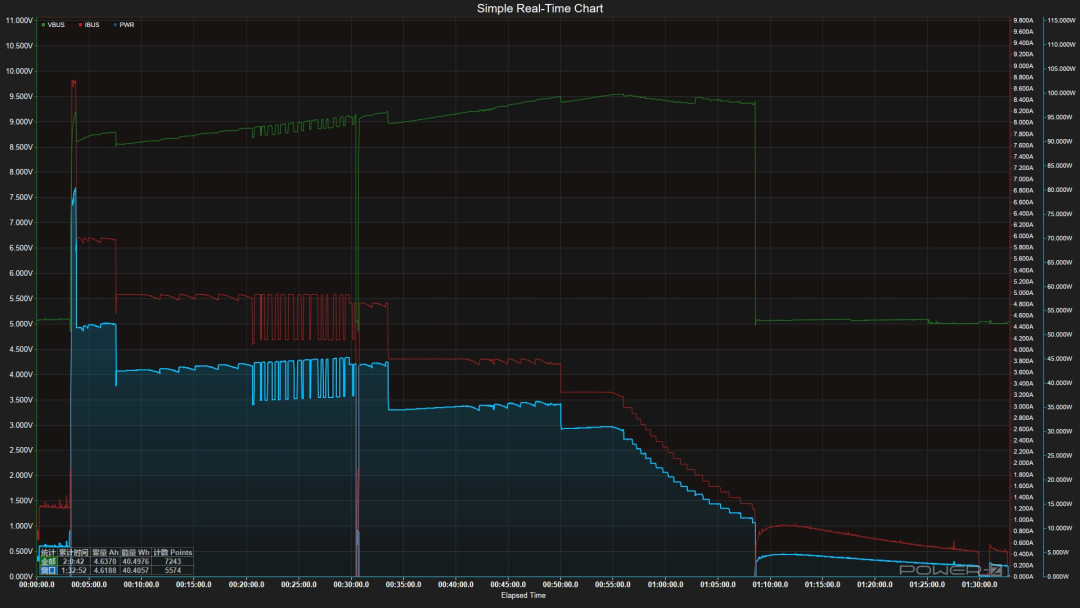Click the '计数 Points' column header

coord(172,552)
